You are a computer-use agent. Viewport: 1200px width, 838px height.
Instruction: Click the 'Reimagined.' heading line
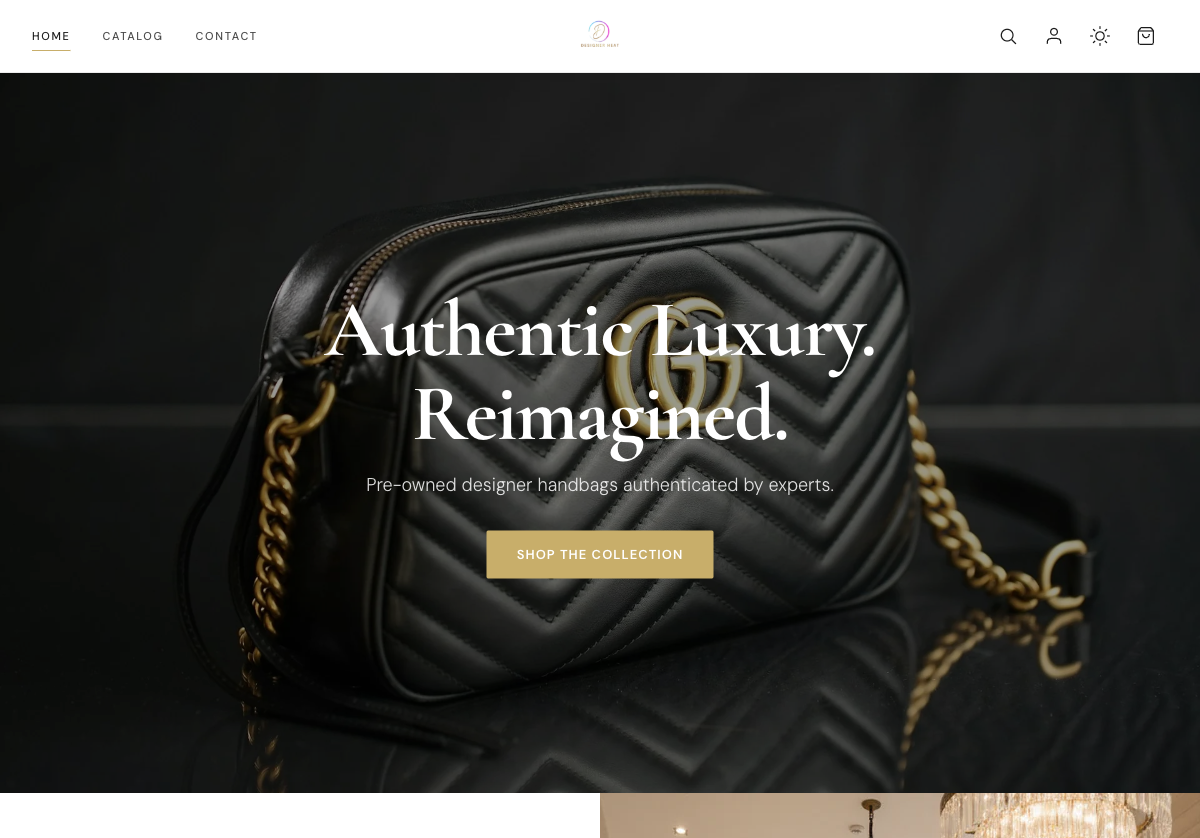tap(600, 414)
